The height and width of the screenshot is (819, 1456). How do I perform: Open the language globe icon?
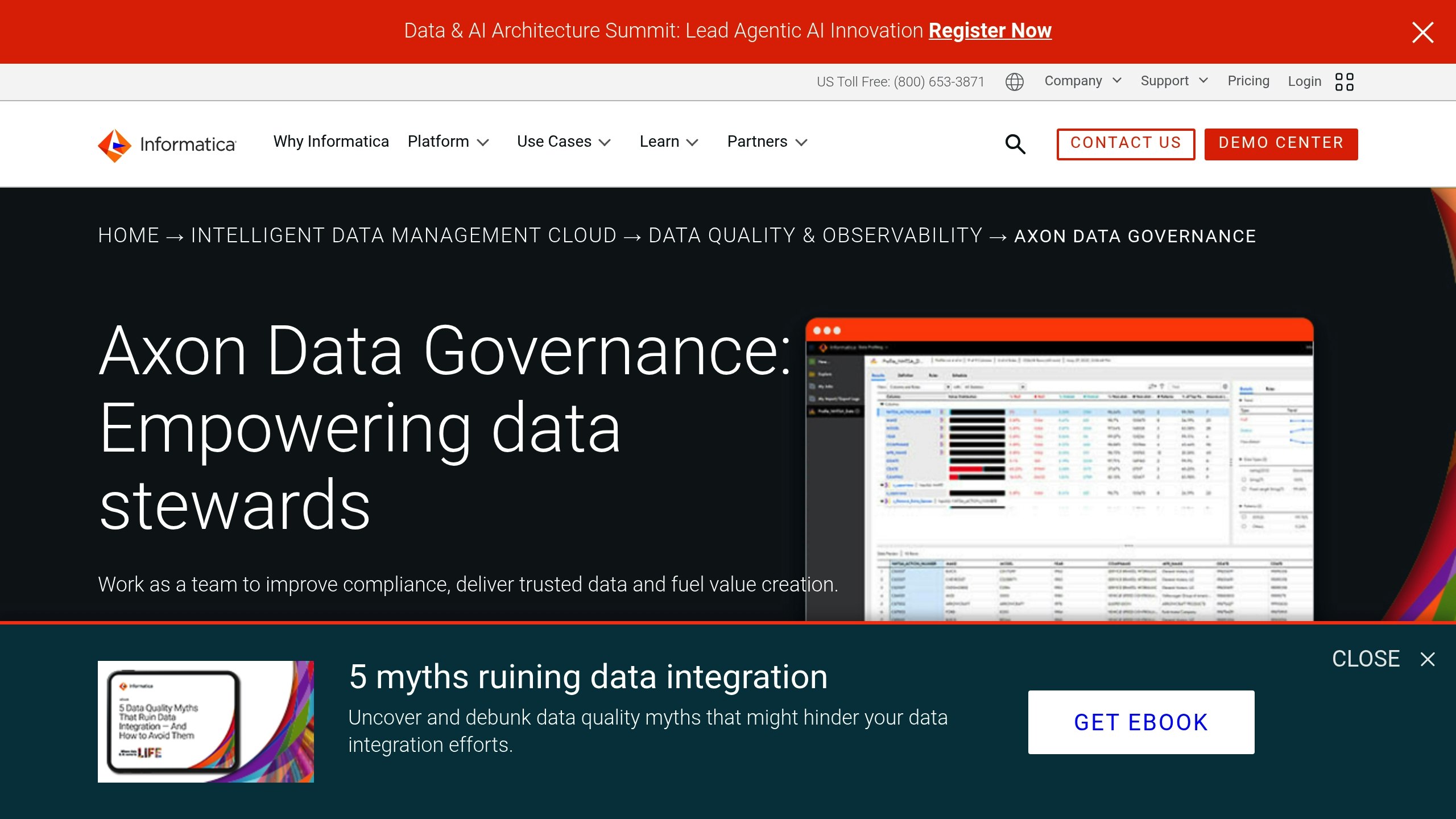tap(1014, 82)
